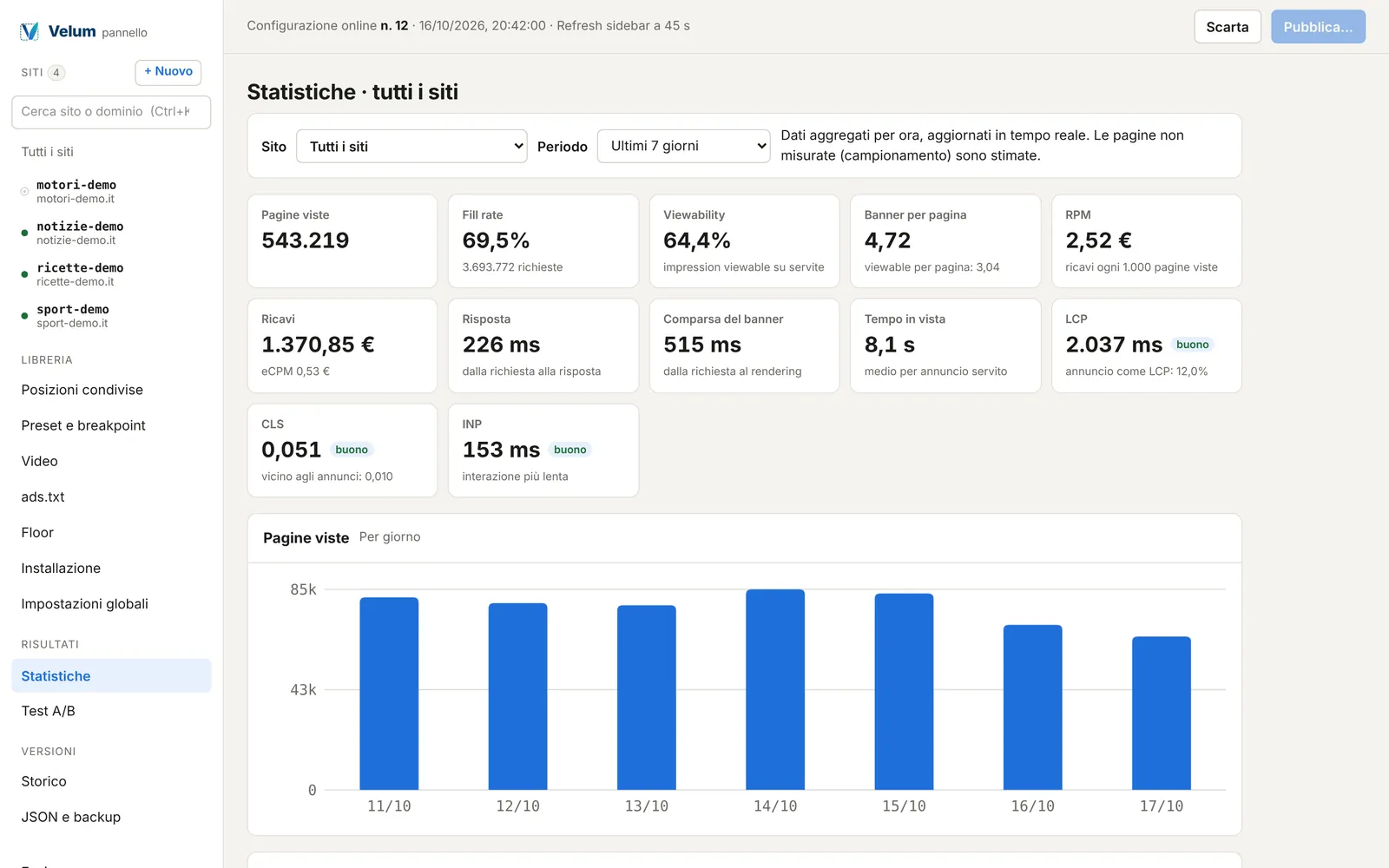Click the green dot beside notizie-demo

(24, 233)
